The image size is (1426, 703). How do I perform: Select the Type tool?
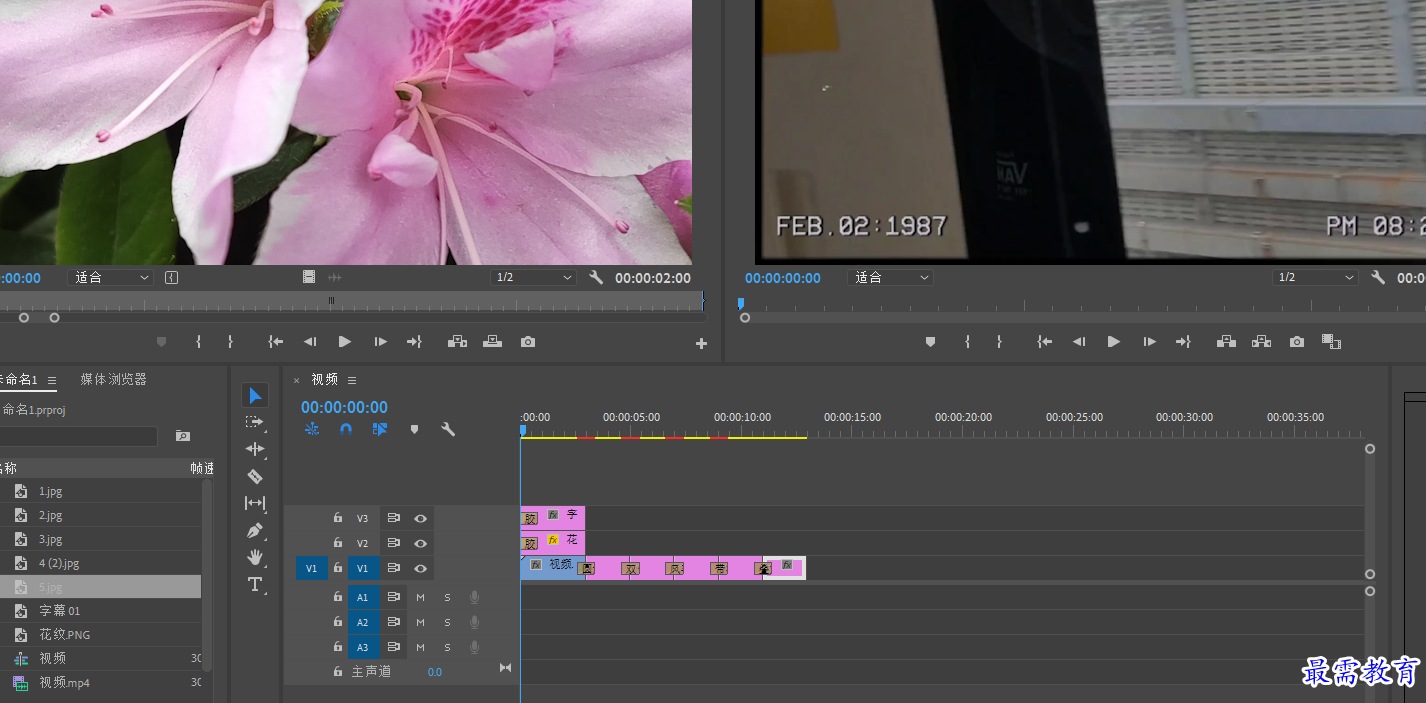click(x=255, y=584)
